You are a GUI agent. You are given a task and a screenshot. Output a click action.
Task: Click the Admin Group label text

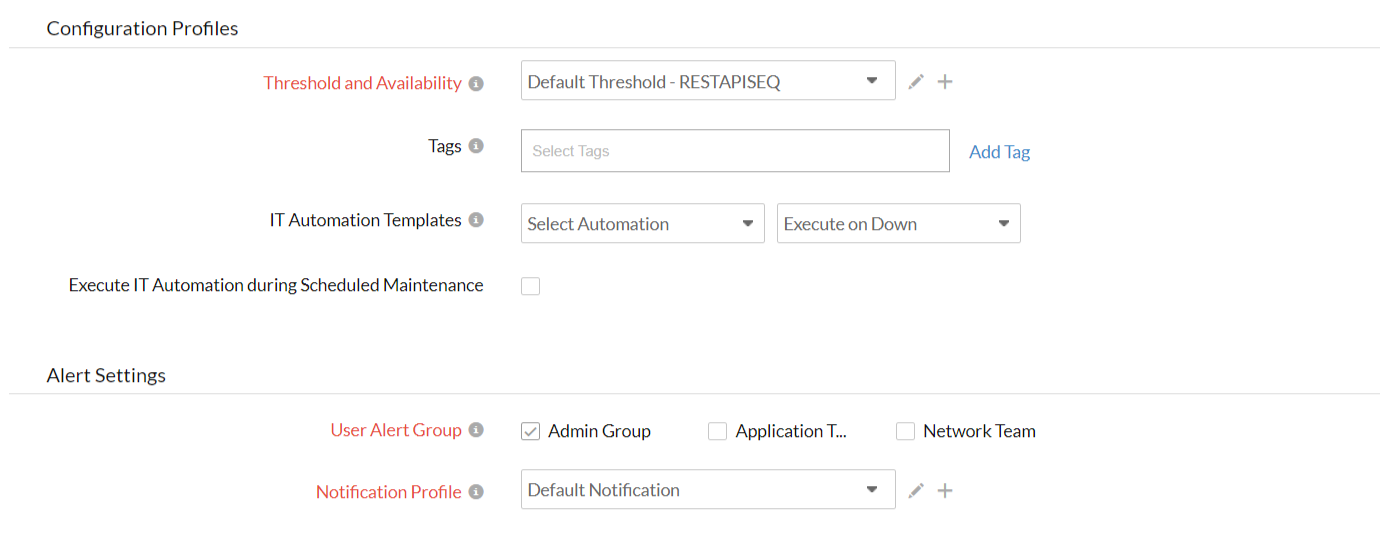click(599, 431)
